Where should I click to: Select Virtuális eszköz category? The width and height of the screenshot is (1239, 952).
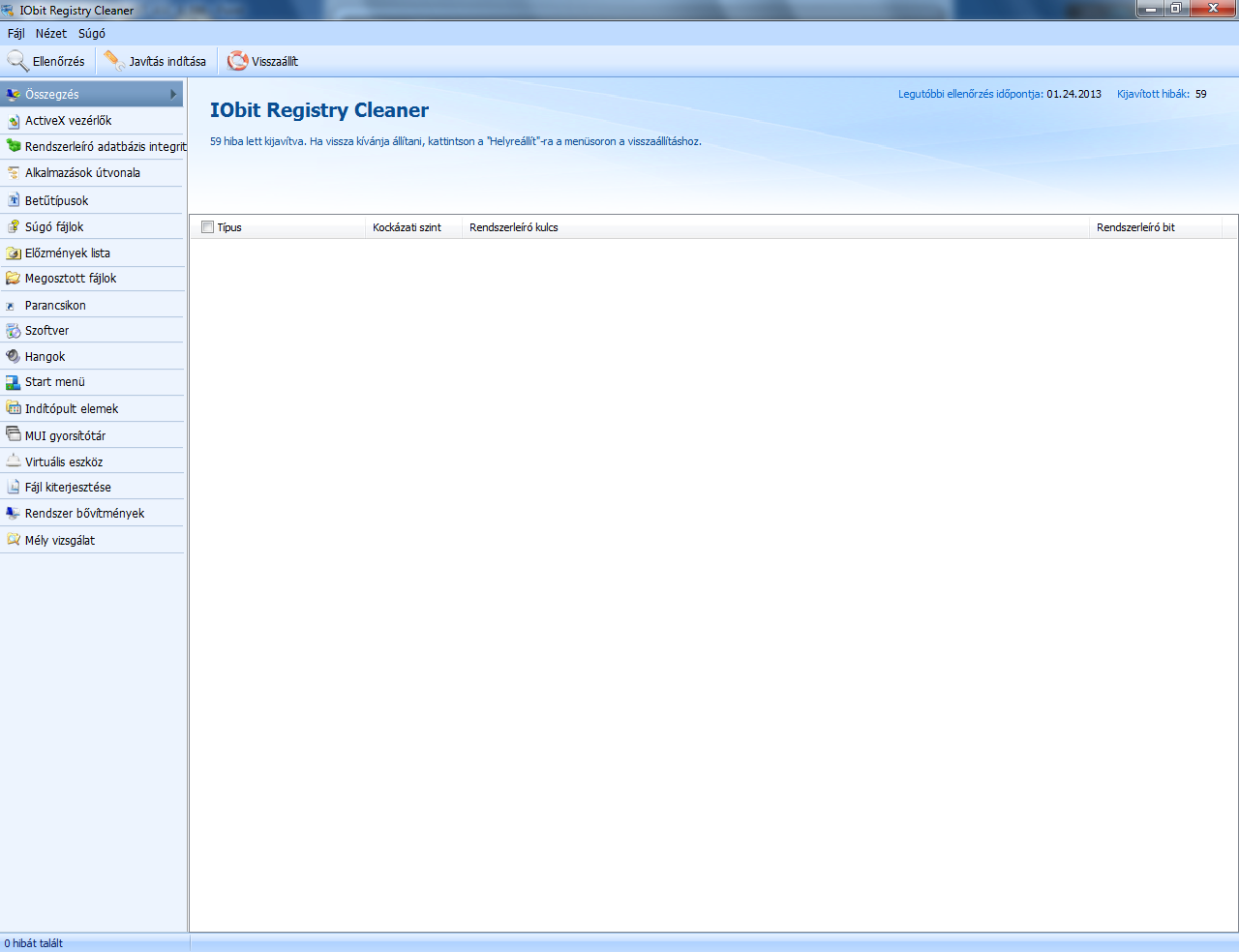[x=93, y=461]
